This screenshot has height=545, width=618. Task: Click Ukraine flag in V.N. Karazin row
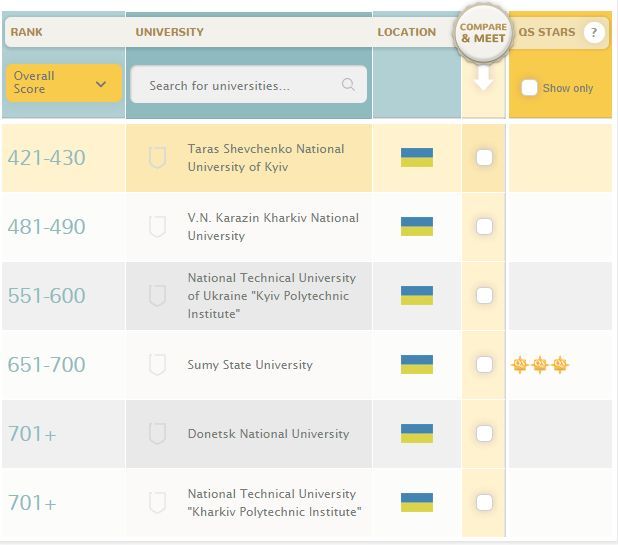pyautogui.click(x=417, y=227)
